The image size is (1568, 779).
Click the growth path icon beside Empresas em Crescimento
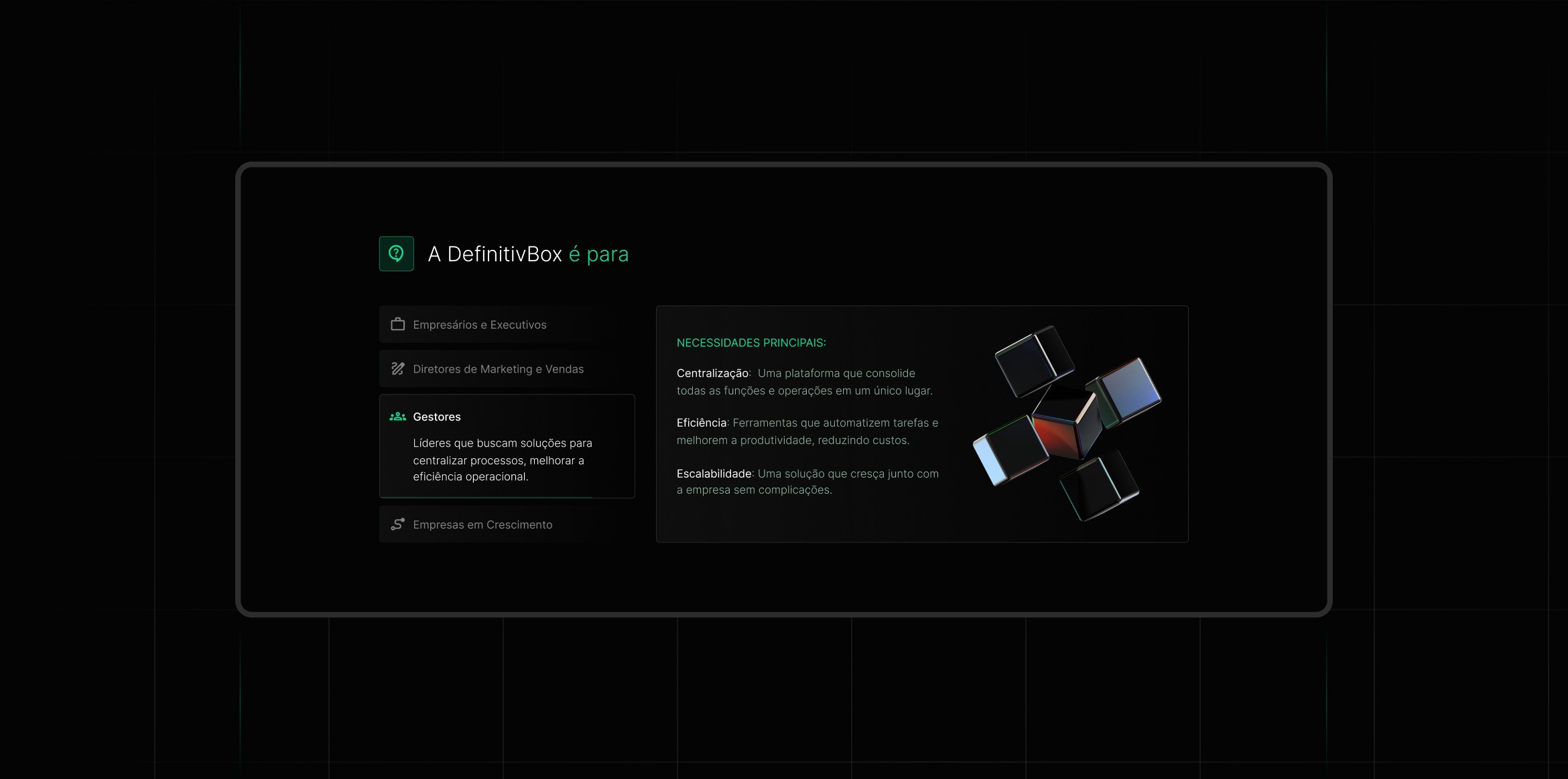pos(397,524)
